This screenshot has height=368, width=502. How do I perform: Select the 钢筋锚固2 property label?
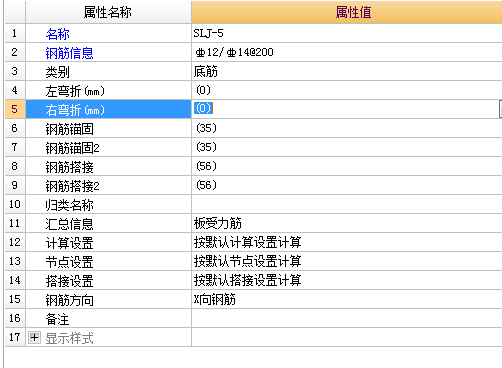click(72, 148)
